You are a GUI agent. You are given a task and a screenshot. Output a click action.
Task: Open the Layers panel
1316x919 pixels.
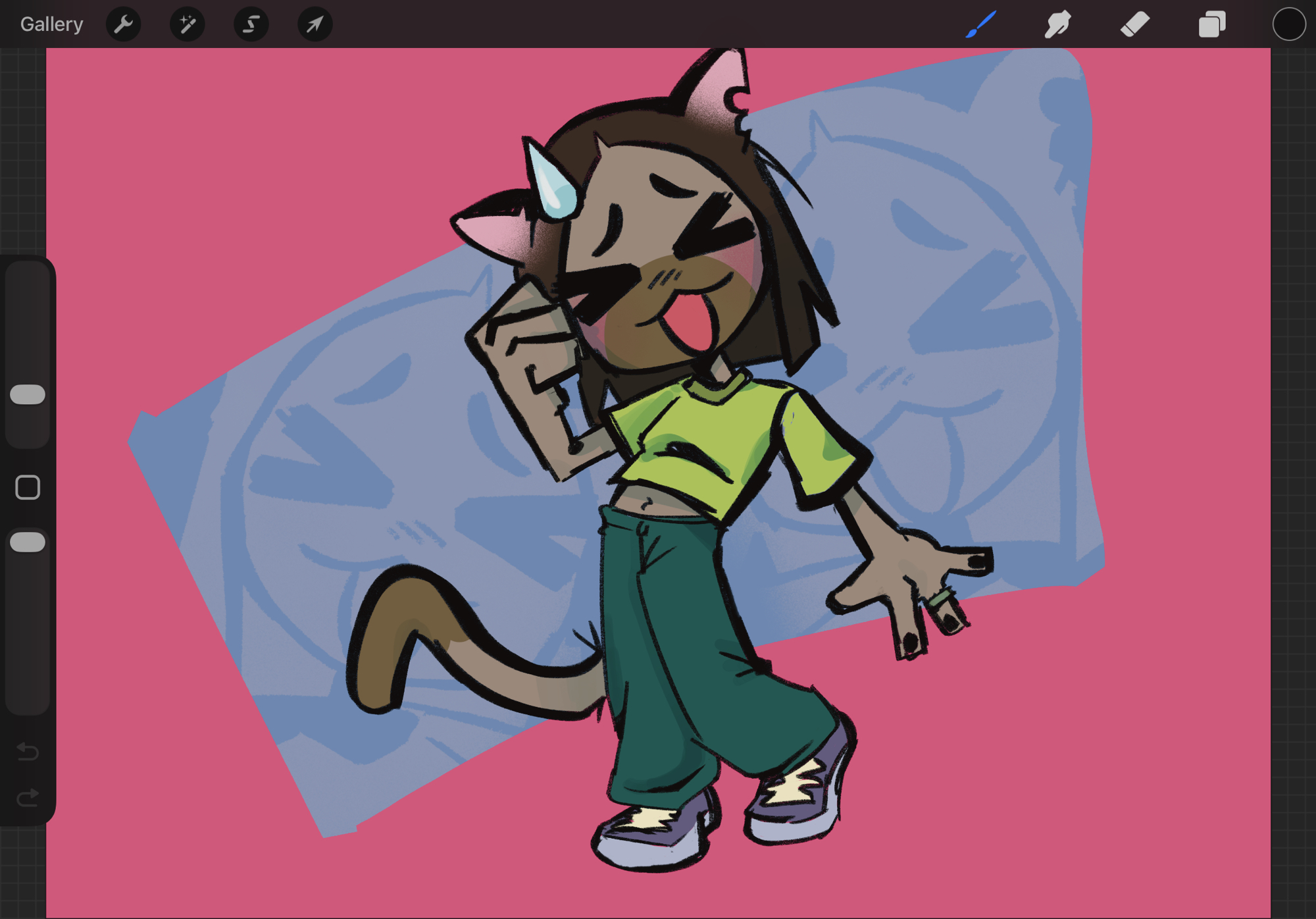(x=1212, y=24)
